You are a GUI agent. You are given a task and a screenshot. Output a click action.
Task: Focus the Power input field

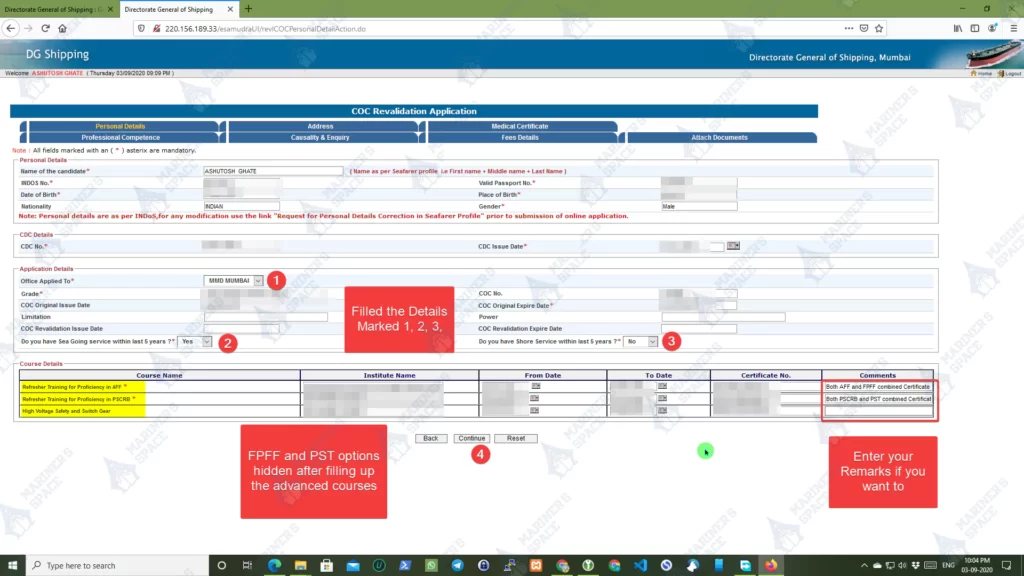[x=723, y=317]
